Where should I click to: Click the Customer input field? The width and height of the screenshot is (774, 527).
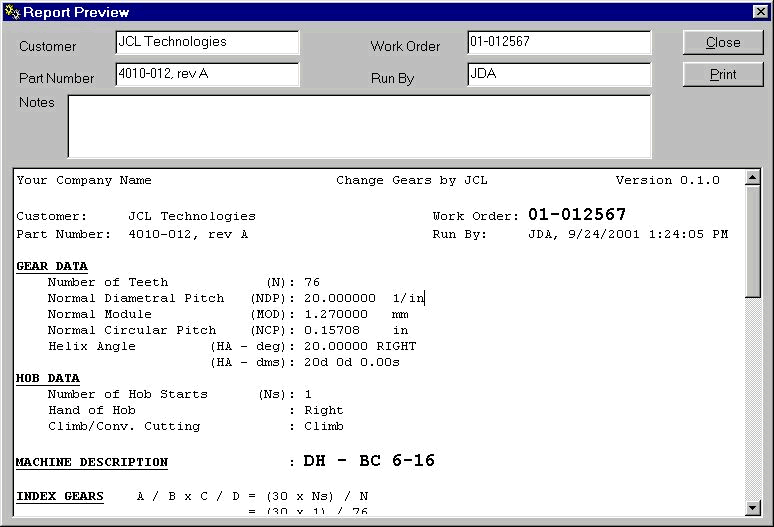point(207,42)
